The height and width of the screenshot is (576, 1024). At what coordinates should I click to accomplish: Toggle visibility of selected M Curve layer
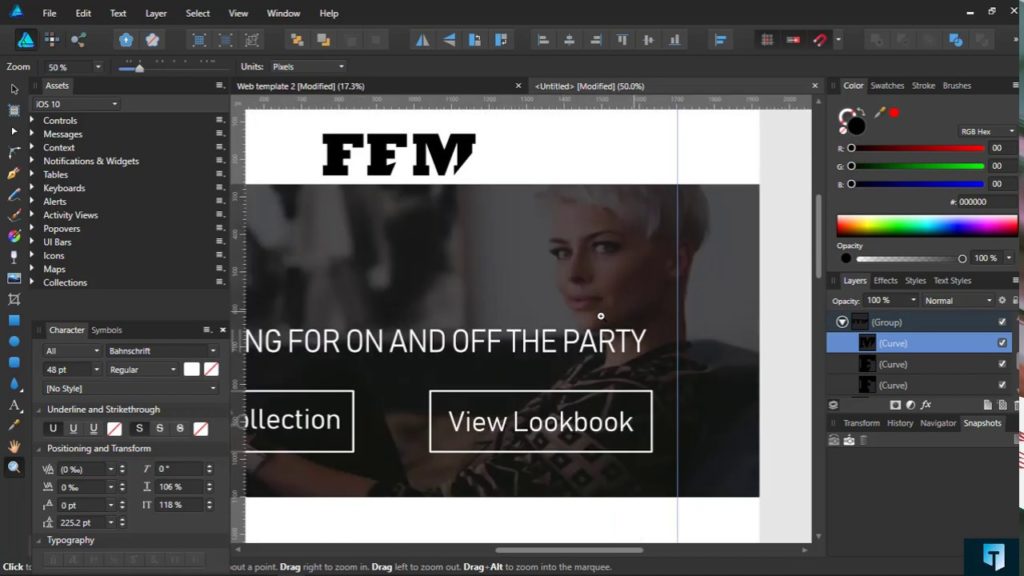tap(1002, 343)
